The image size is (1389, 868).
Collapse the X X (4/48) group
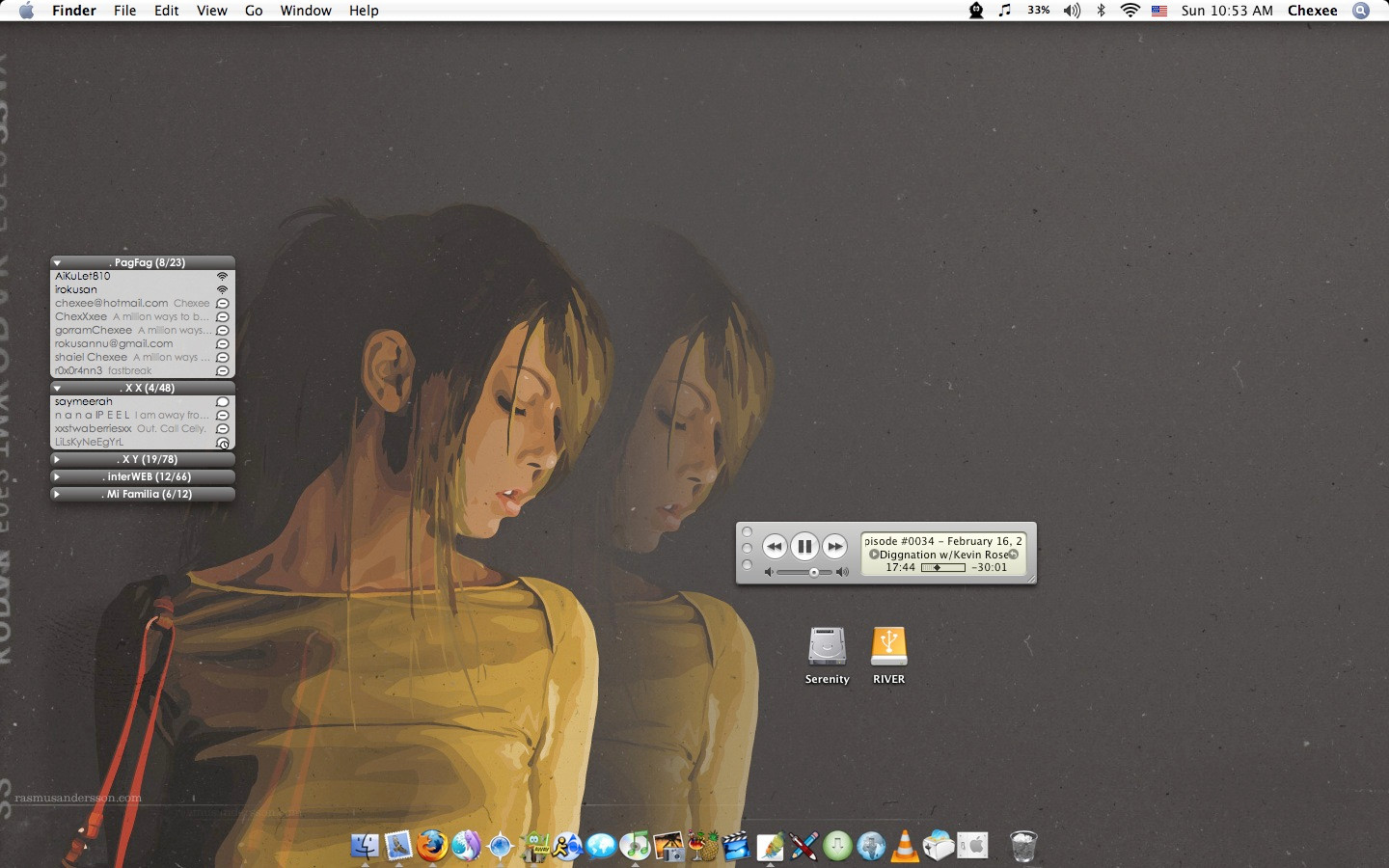(57, 388)
